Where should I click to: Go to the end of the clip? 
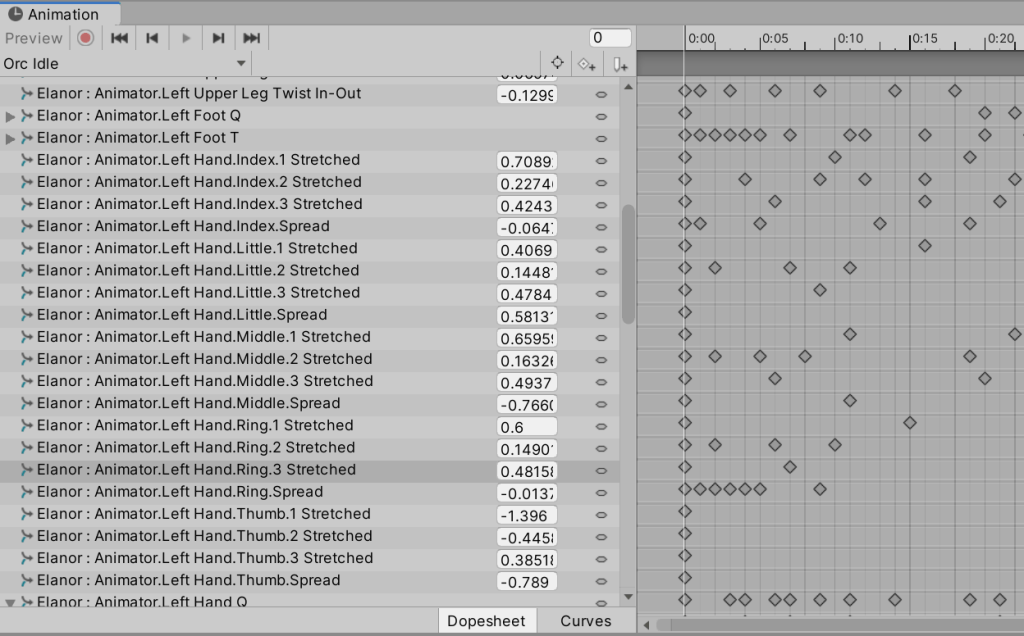pyautogui.click(x=251, y=38)
